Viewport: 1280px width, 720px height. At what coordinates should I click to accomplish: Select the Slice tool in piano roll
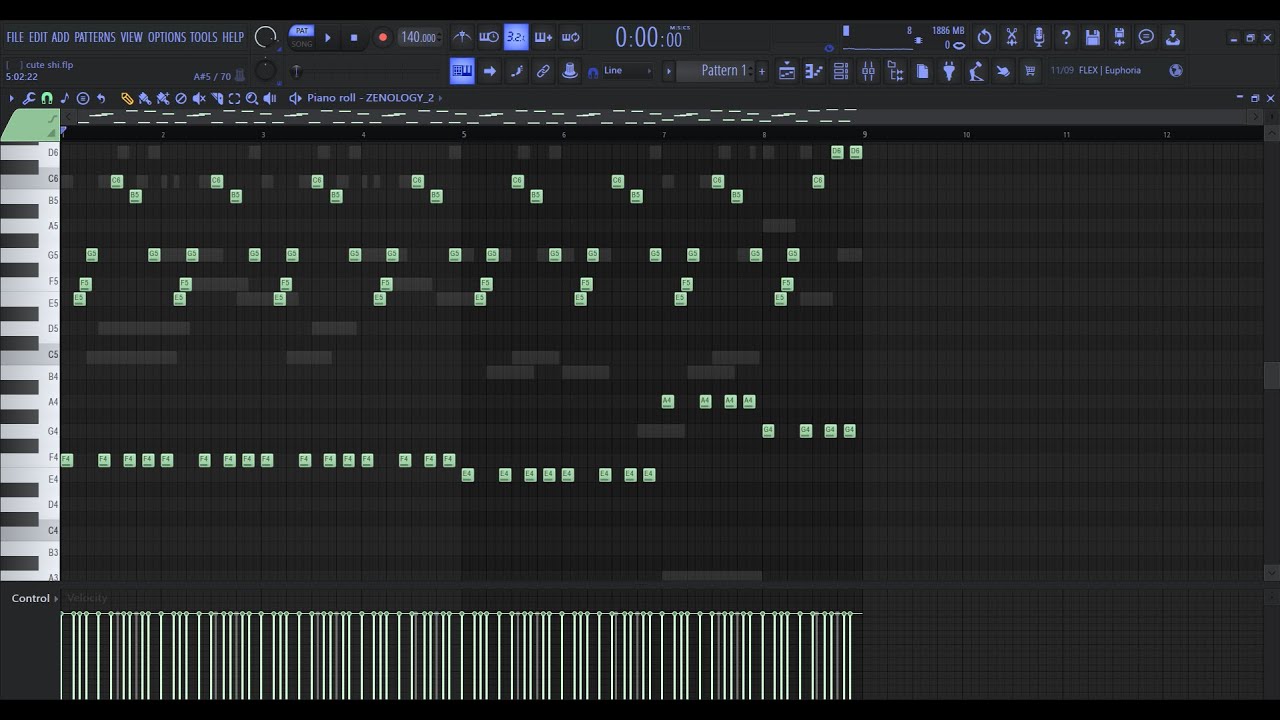217,98
